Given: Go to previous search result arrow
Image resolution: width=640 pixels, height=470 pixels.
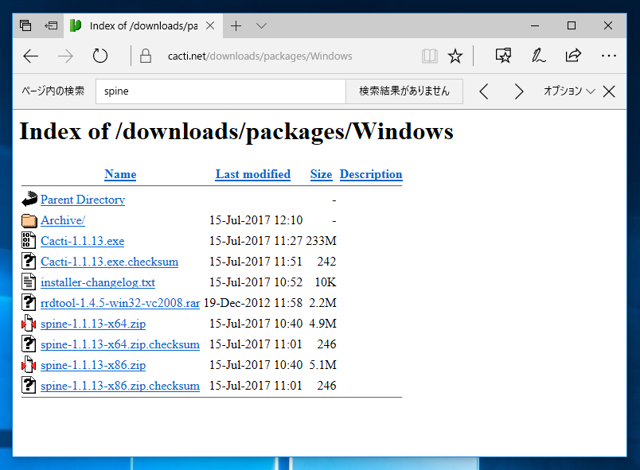Looking at the screenshot, I should [484, 91].
